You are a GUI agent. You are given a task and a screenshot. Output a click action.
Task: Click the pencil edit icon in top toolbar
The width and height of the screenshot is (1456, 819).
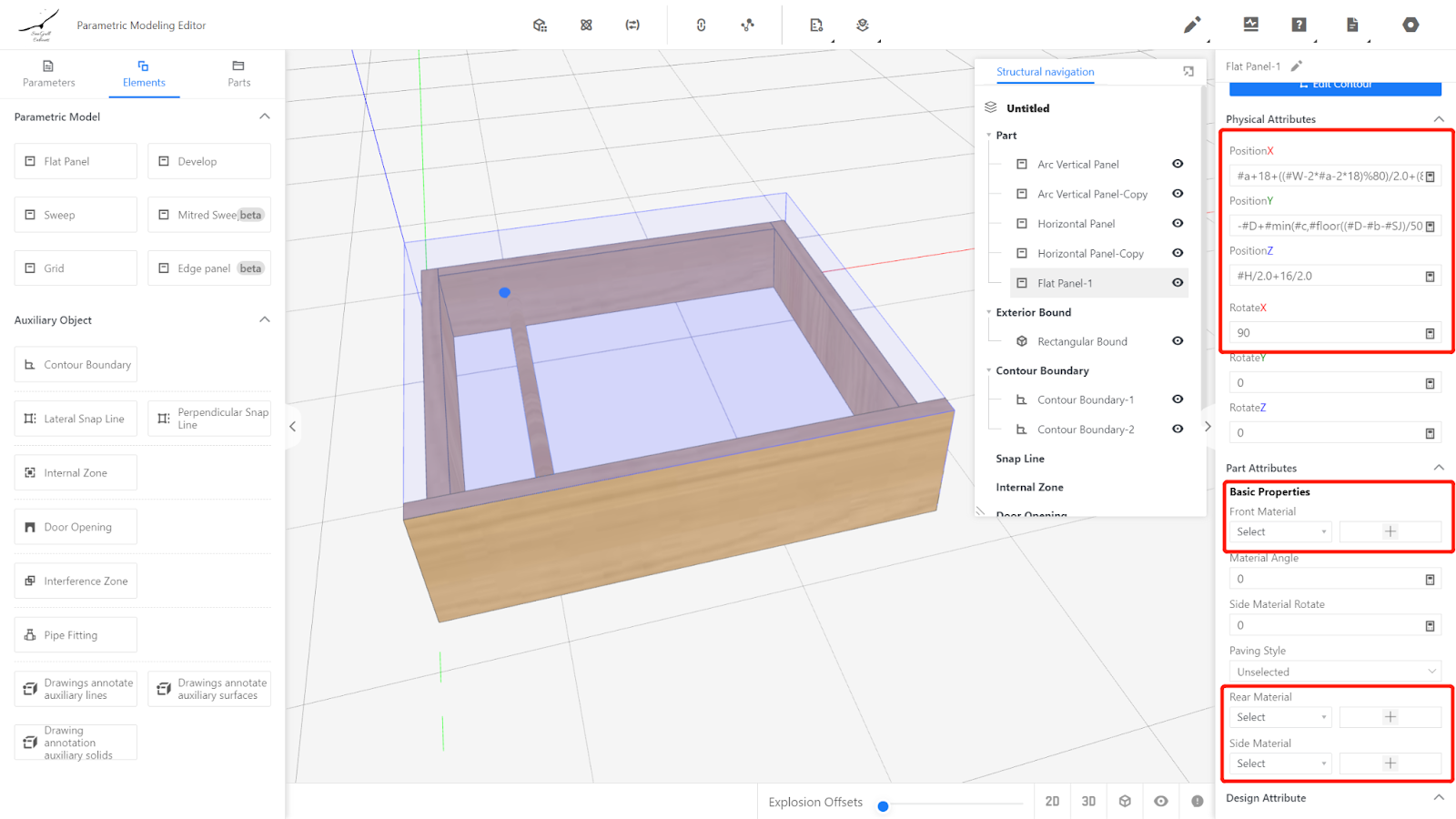coord(1191,25)
